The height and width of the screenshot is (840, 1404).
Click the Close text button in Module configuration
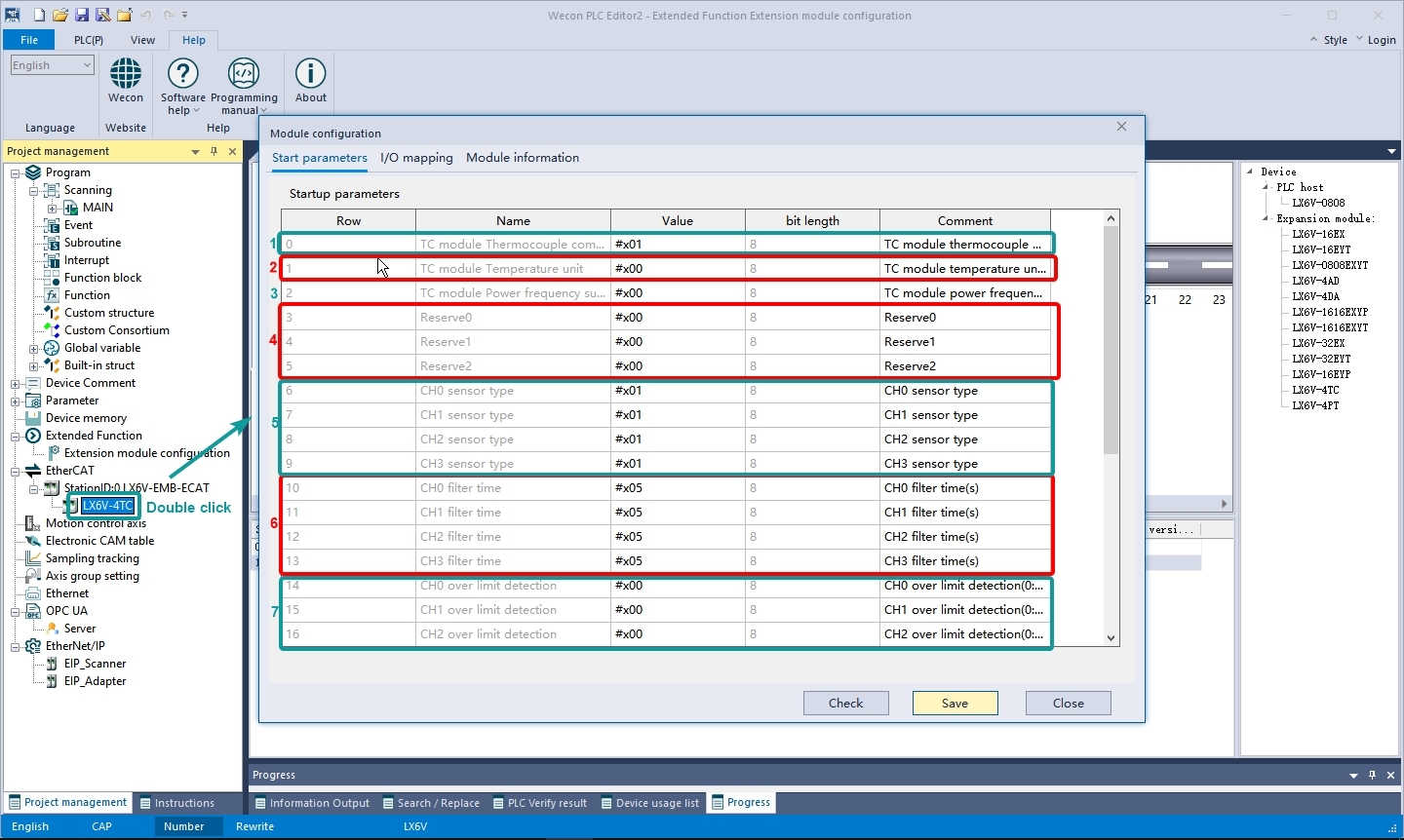pos(1069,704)
